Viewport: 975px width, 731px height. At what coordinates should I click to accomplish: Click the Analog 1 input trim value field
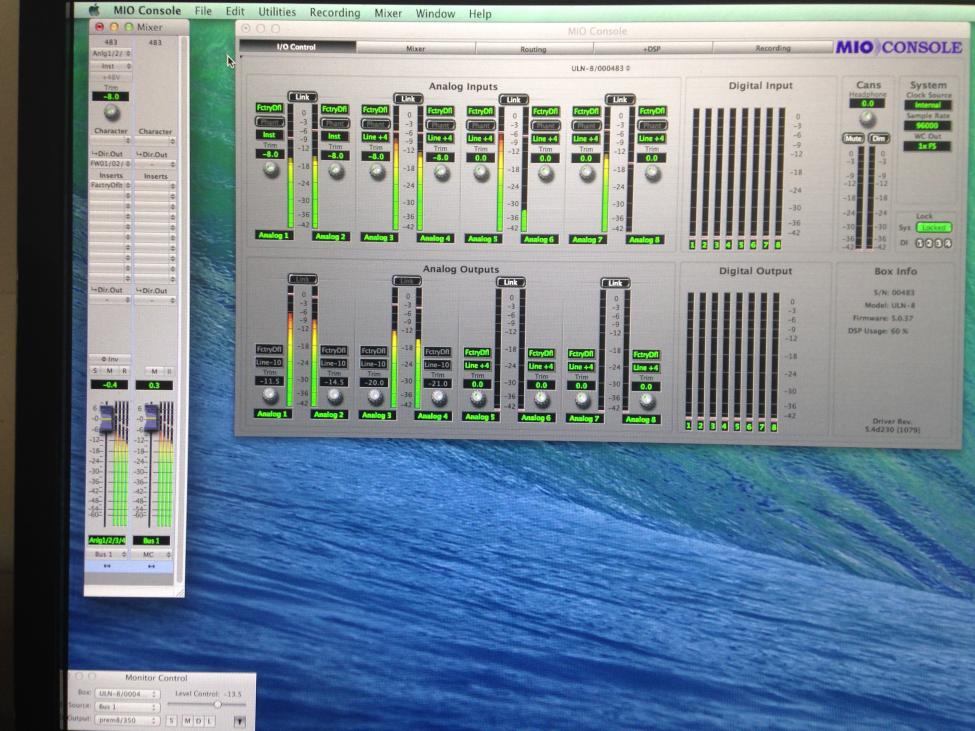(270, 154)
